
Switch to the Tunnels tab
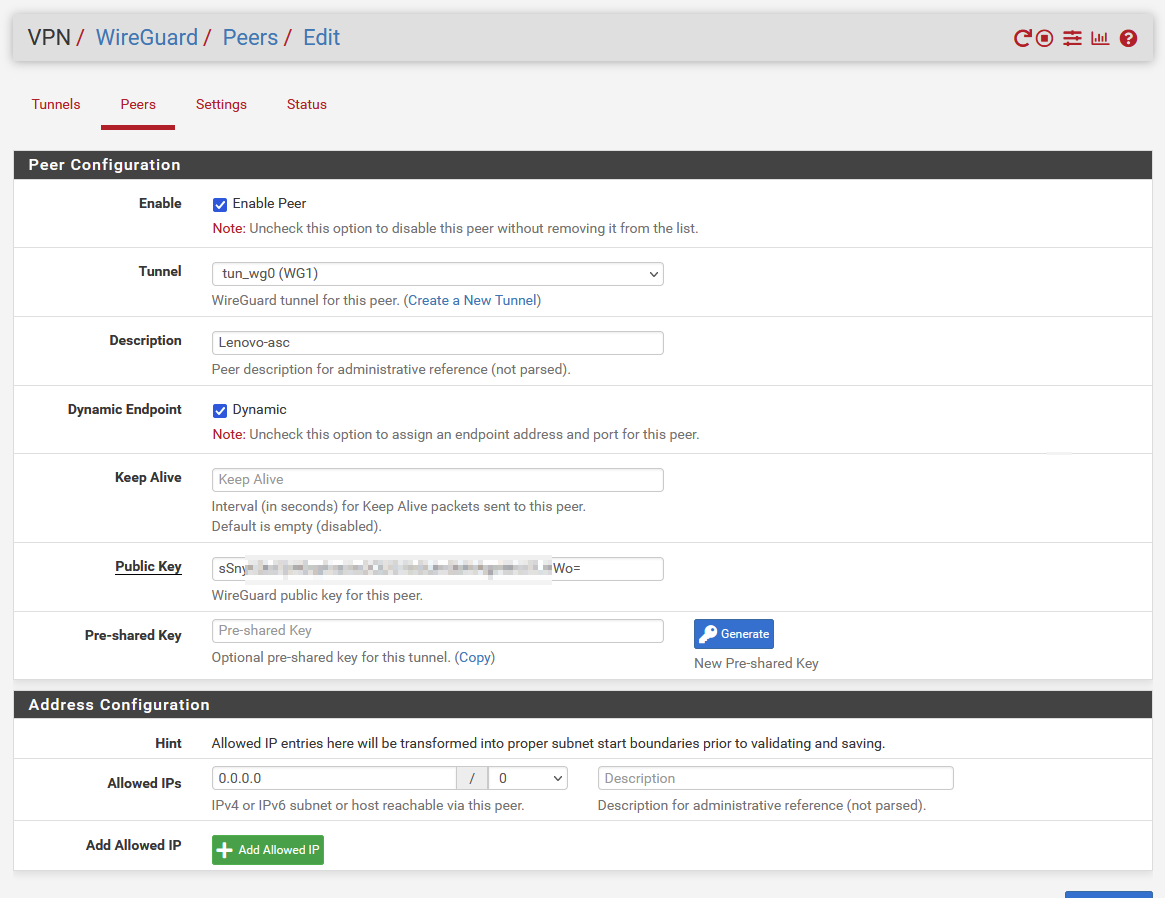56,105
